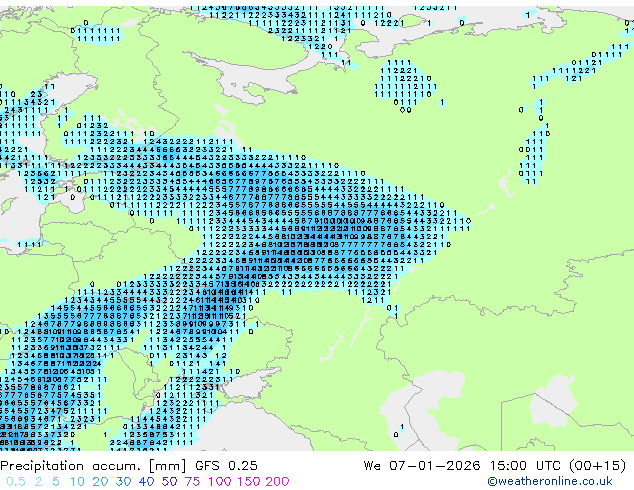Click the 75 mm legend value

click(192, 482)
